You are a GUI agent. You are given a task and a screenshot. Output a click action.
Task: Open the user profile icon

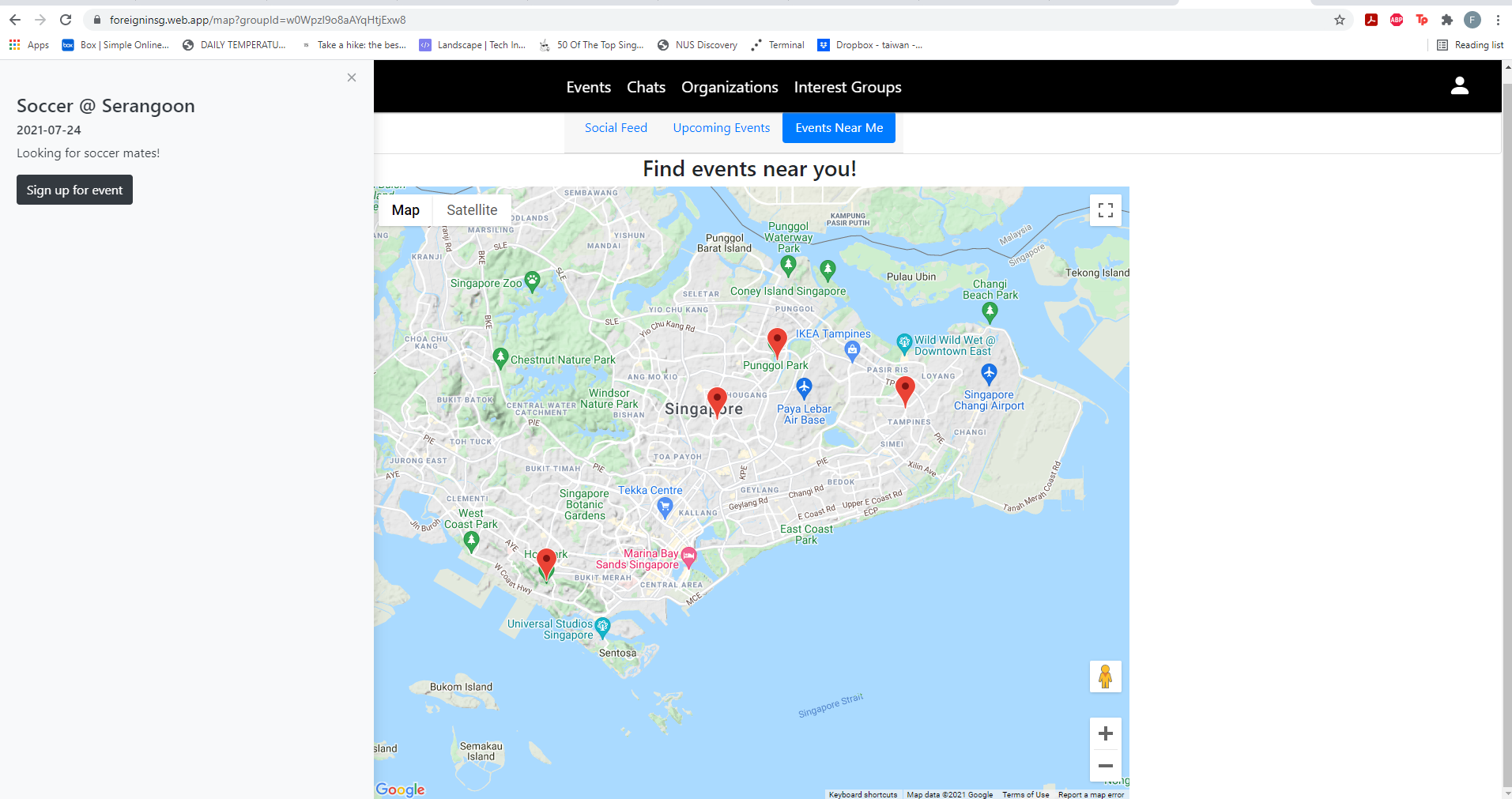coord(1459,86)
